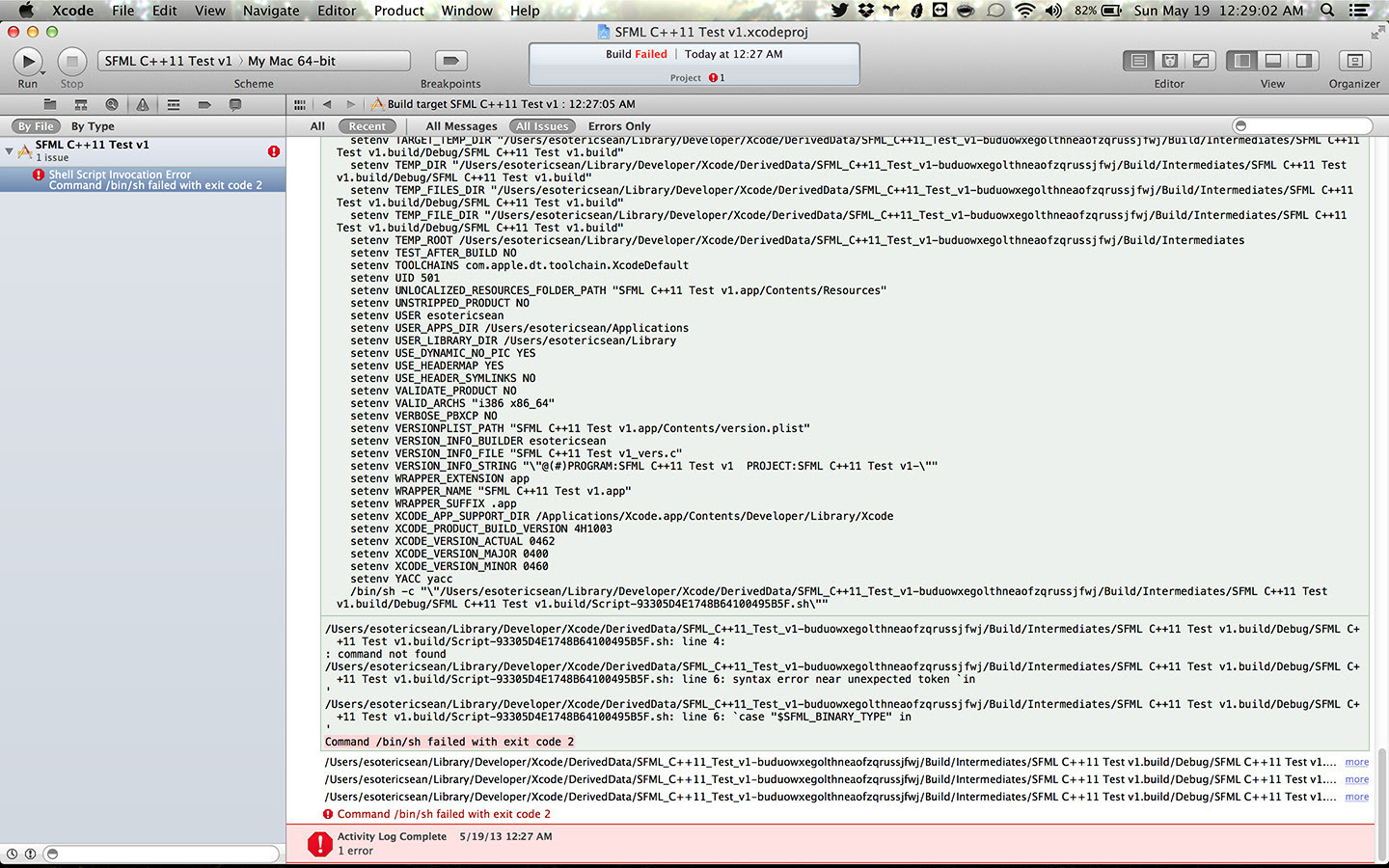Select the All Messages filter
Viewport: 1389px width, 868px height.
tap(461, 126)
